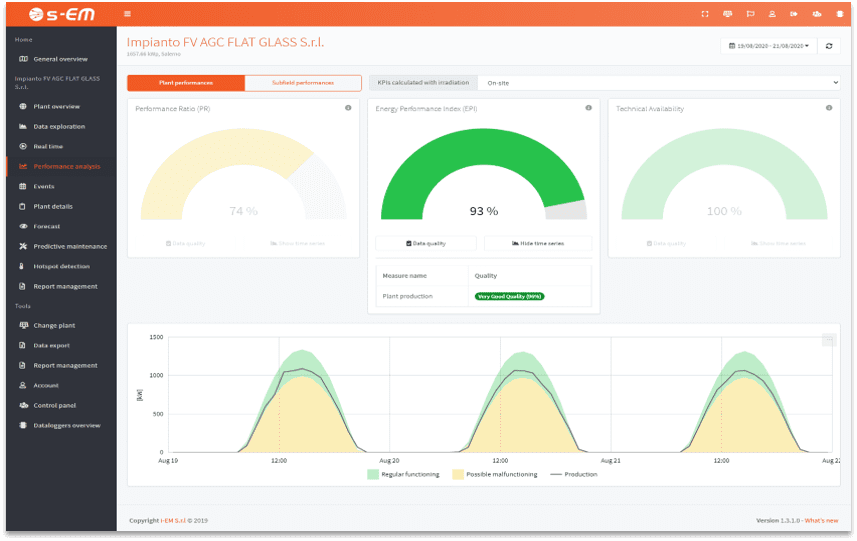Screen dimensions: 857x541
Task: Switch to Subfield performances tab
Action: (x=303, y=83)
